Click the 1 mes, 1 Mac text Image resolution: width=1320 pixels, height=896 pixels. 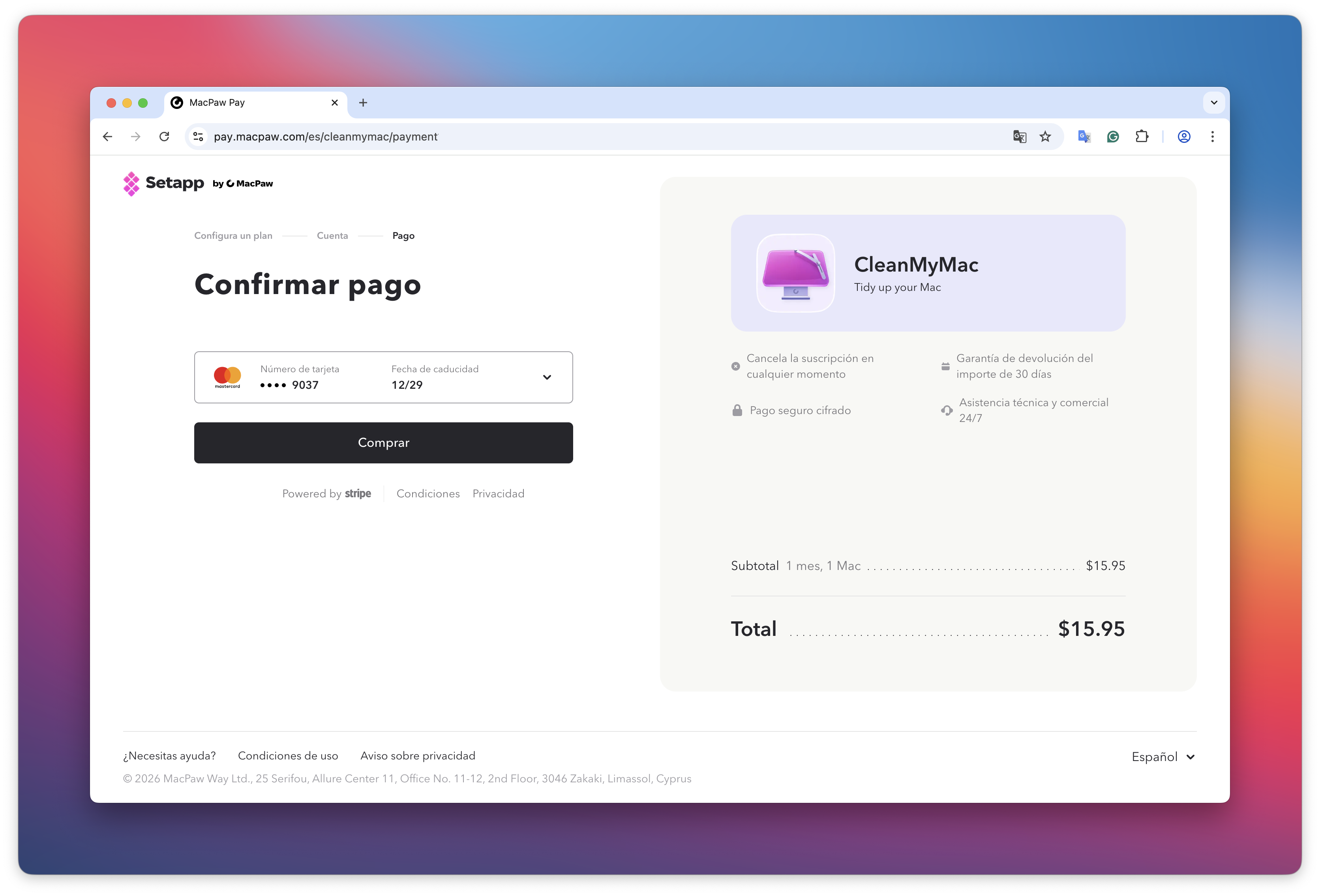point(823,566)
